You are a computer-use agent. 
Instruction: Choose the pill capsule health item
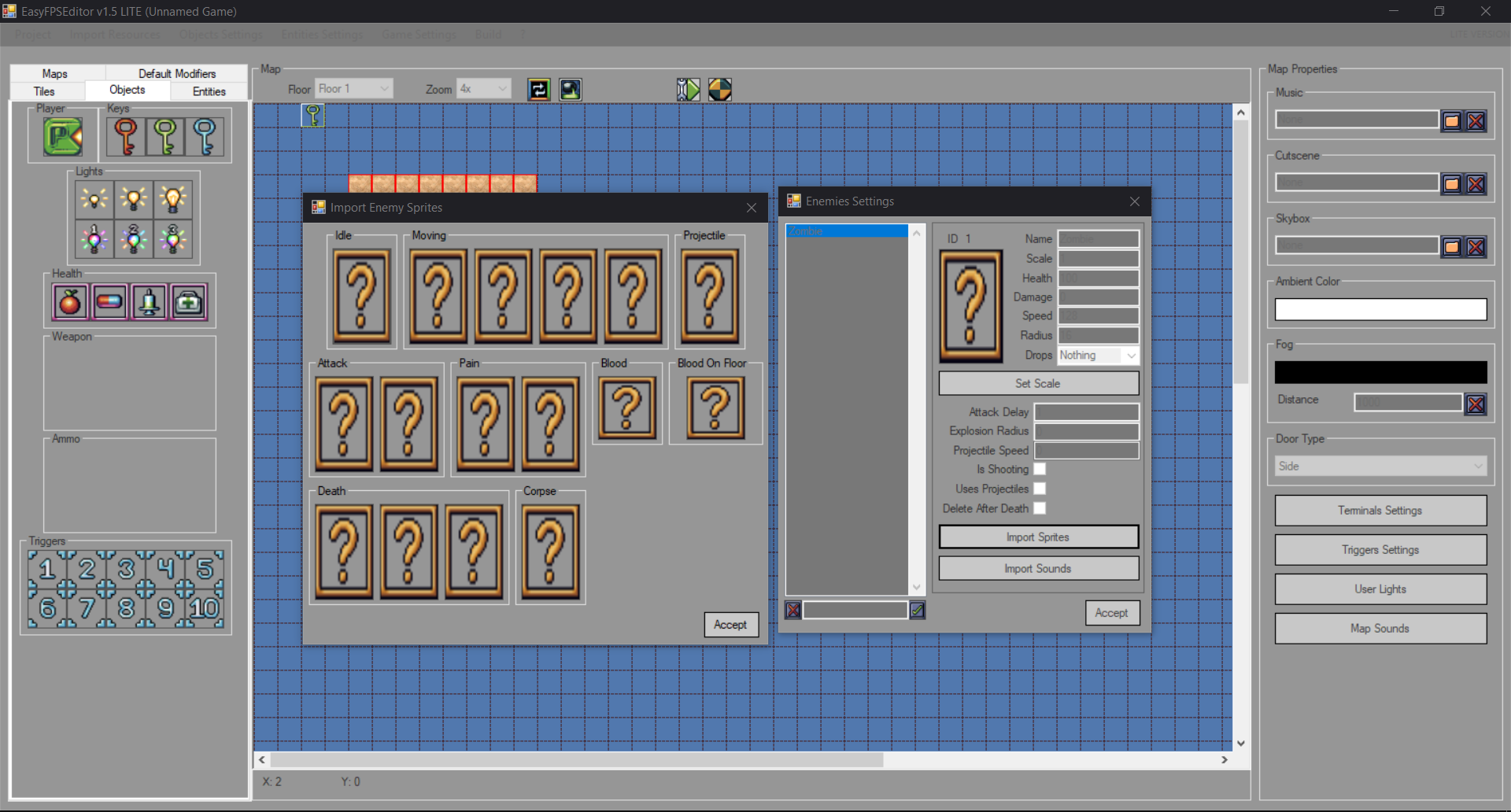(110, 302)
